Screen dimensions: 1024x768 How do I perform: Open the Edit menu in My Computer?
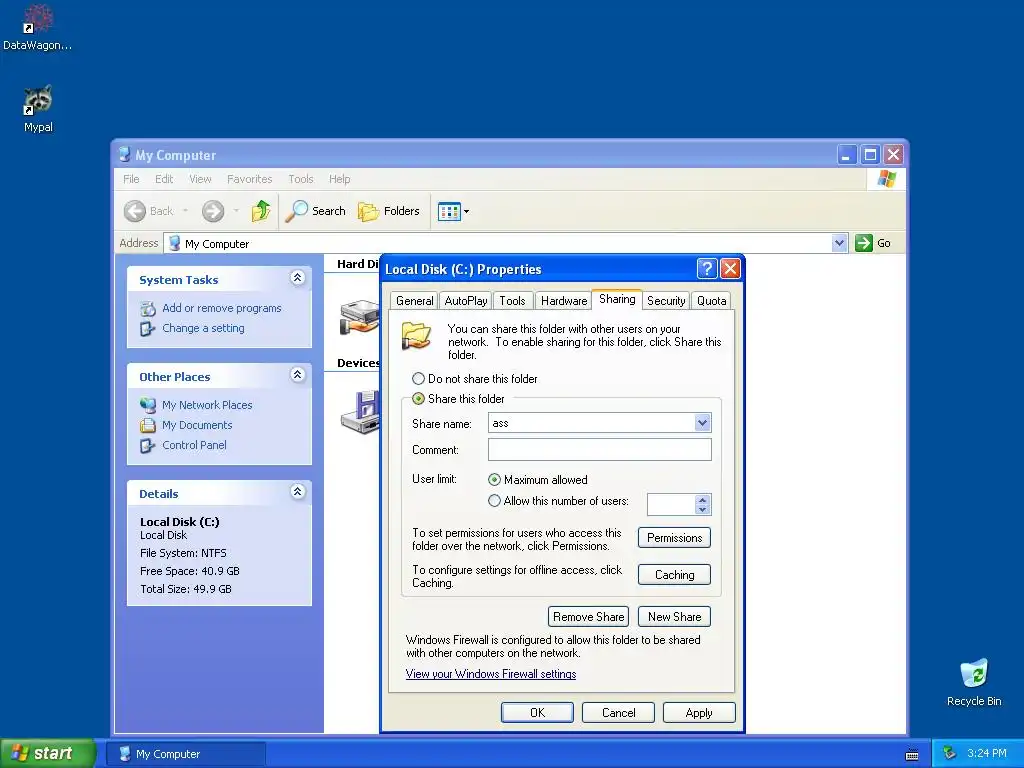point(164,179)
